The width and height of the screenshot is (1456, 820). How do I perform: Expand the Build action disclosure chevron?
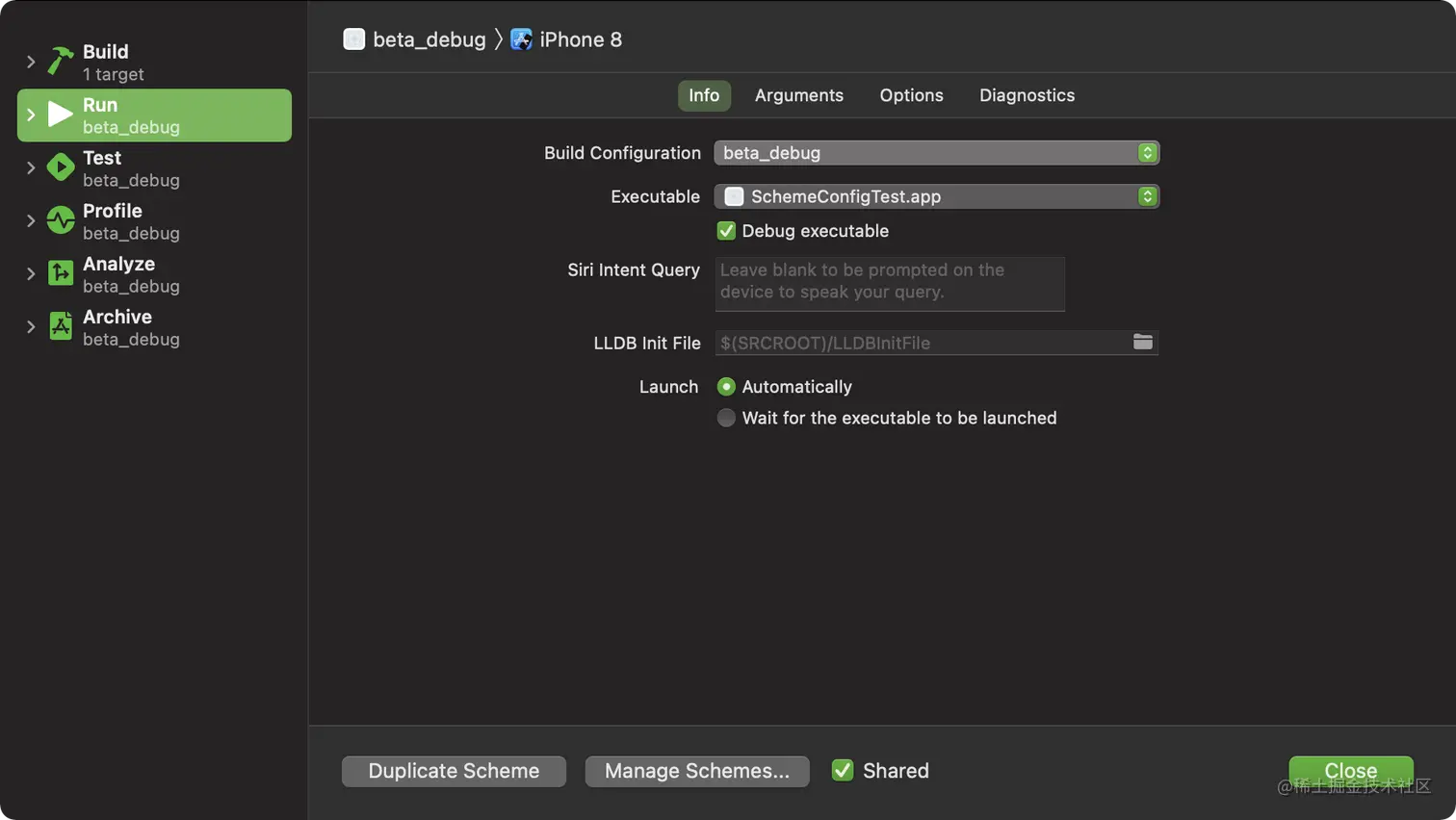(x=31, y=62)
